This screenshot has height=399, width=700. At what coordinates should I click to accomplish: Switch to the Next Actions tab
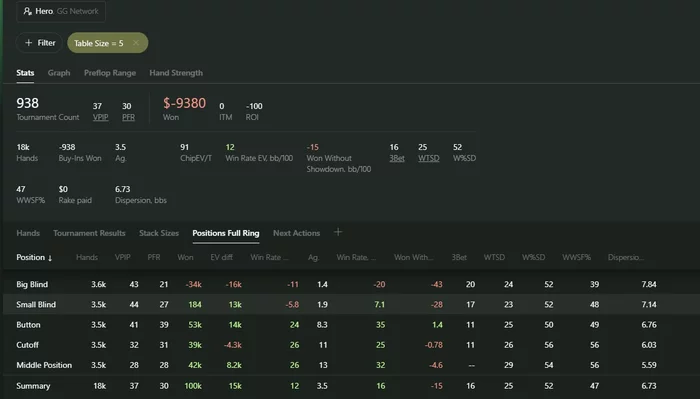296,233
